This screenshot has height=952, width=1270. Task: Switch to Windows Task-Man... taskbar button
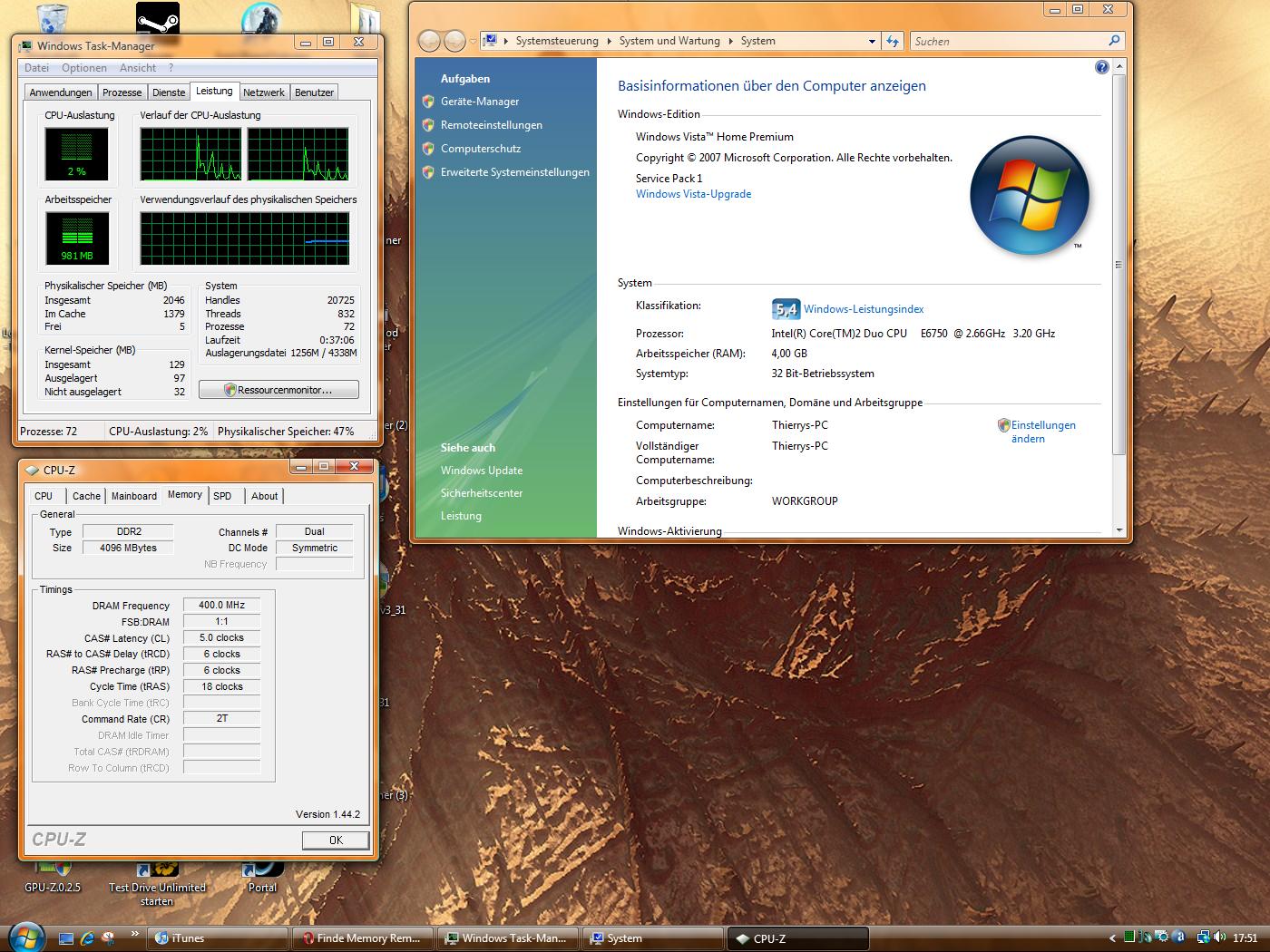click(508, 938)
